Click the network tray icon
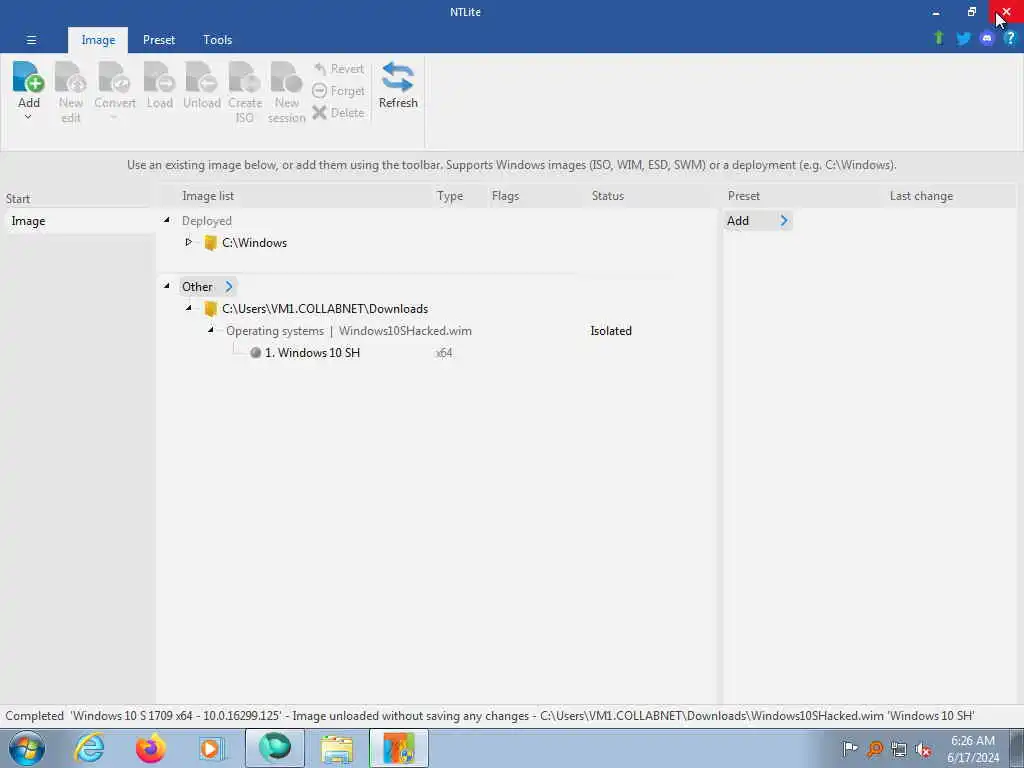 899,749
